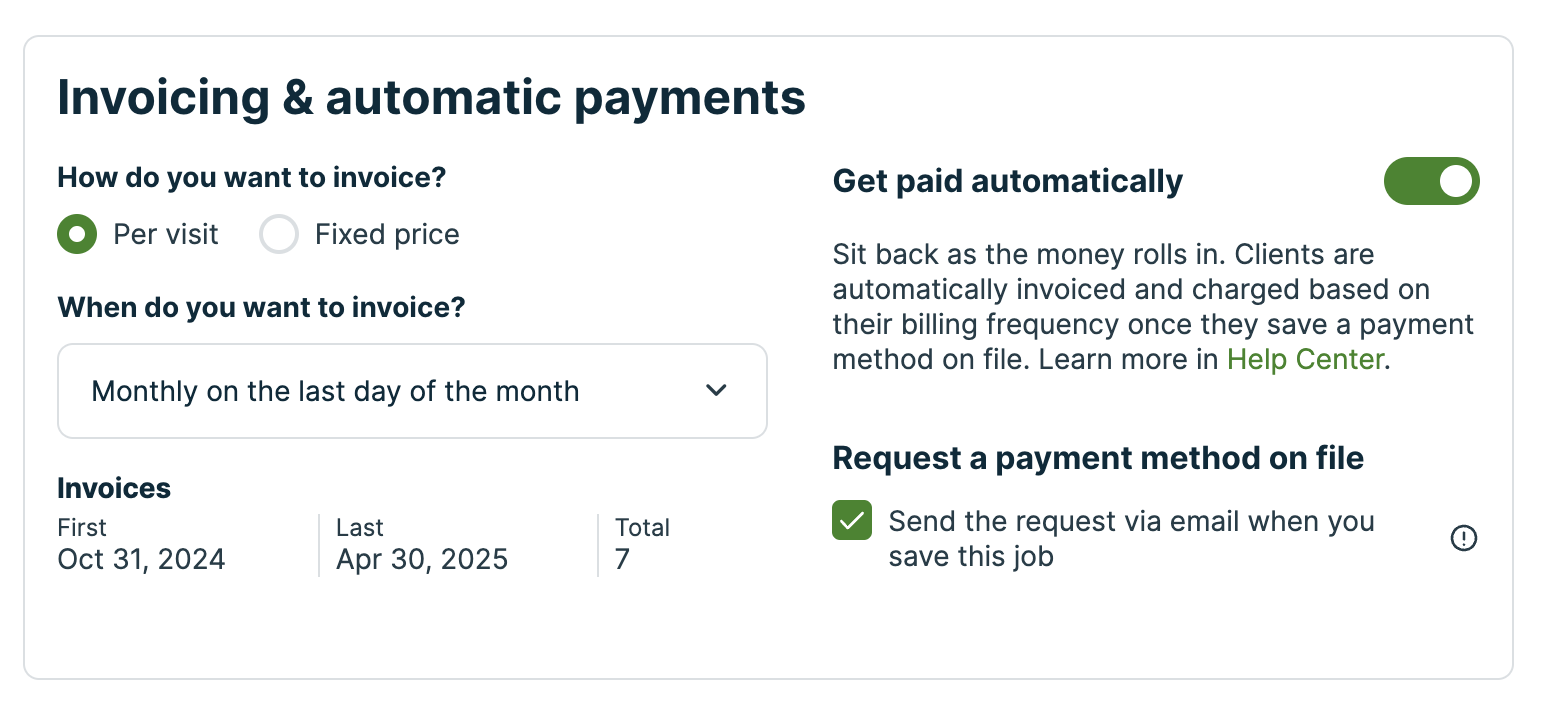The width and height of the screenshot is (1554, 720).
Task: Click the chevron arrow in the Monthly dropdown
Action: click(x=716, y=391)
